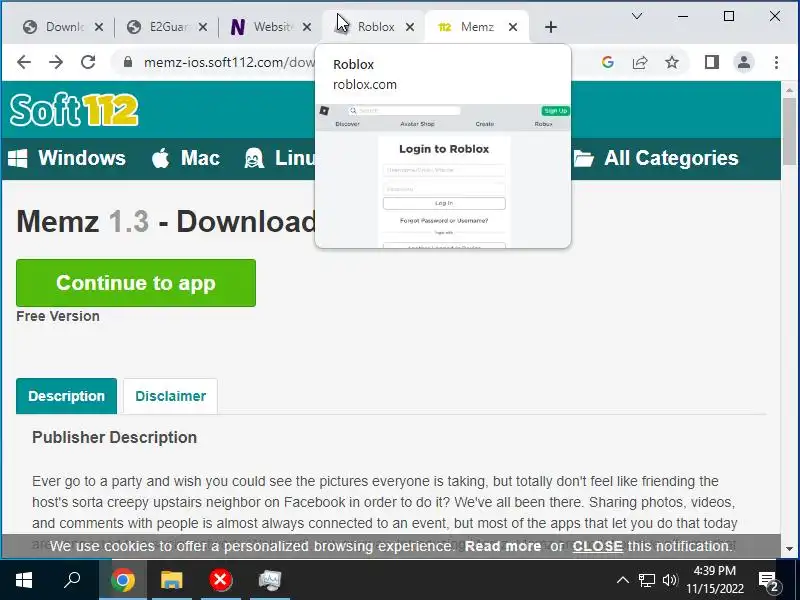Reload the current page

point(88,62)
